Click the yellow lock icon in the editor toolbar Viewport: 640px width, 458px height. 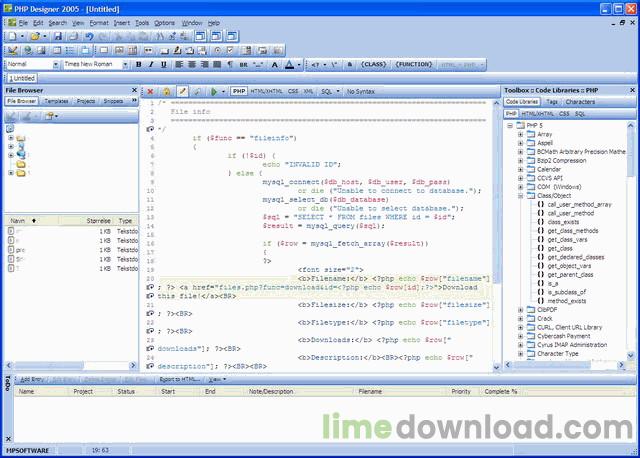[x=167, y=91]
